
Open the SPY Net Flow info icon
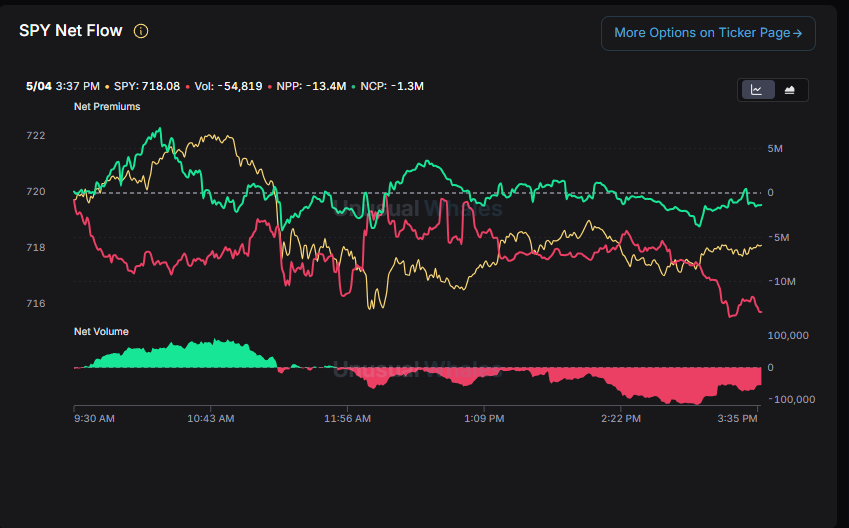tap(141, 31)
